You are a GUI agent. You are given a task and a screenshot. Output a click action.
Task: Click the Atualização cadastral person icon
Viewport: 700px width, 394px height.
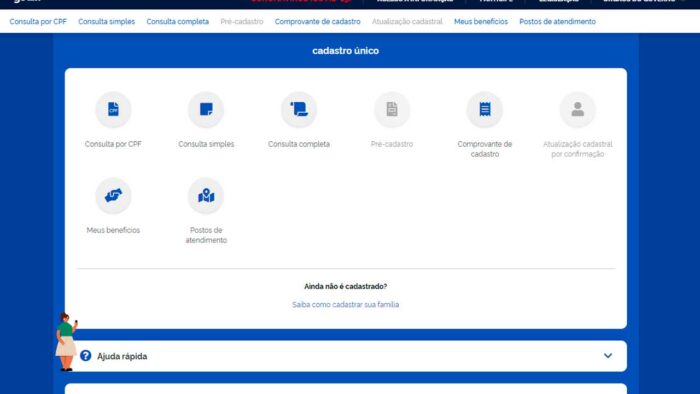pyautogui.click(x=577, y=110)
